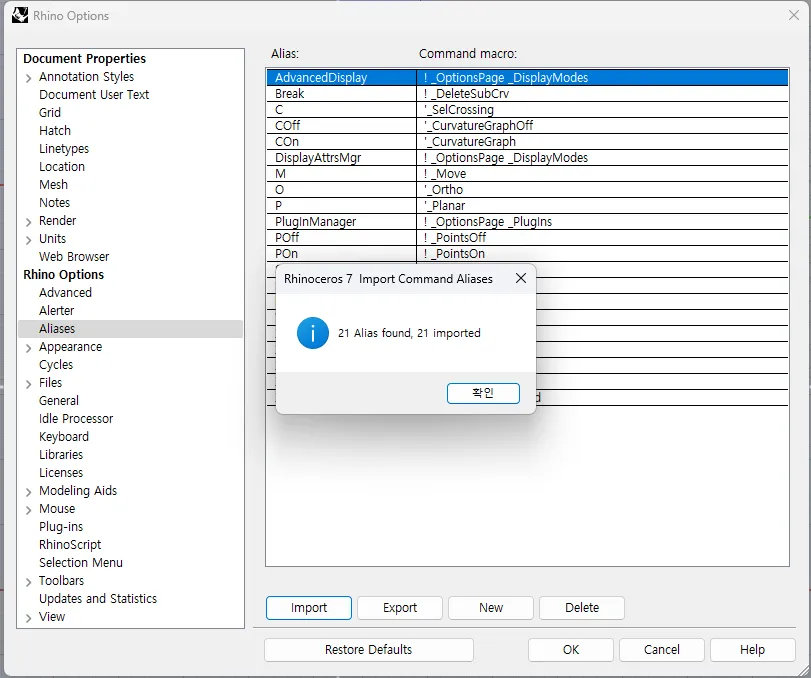Screen dimensions: 811x678
Task: Expand the Modeling Aids tree node
Action: coord(28,492)
